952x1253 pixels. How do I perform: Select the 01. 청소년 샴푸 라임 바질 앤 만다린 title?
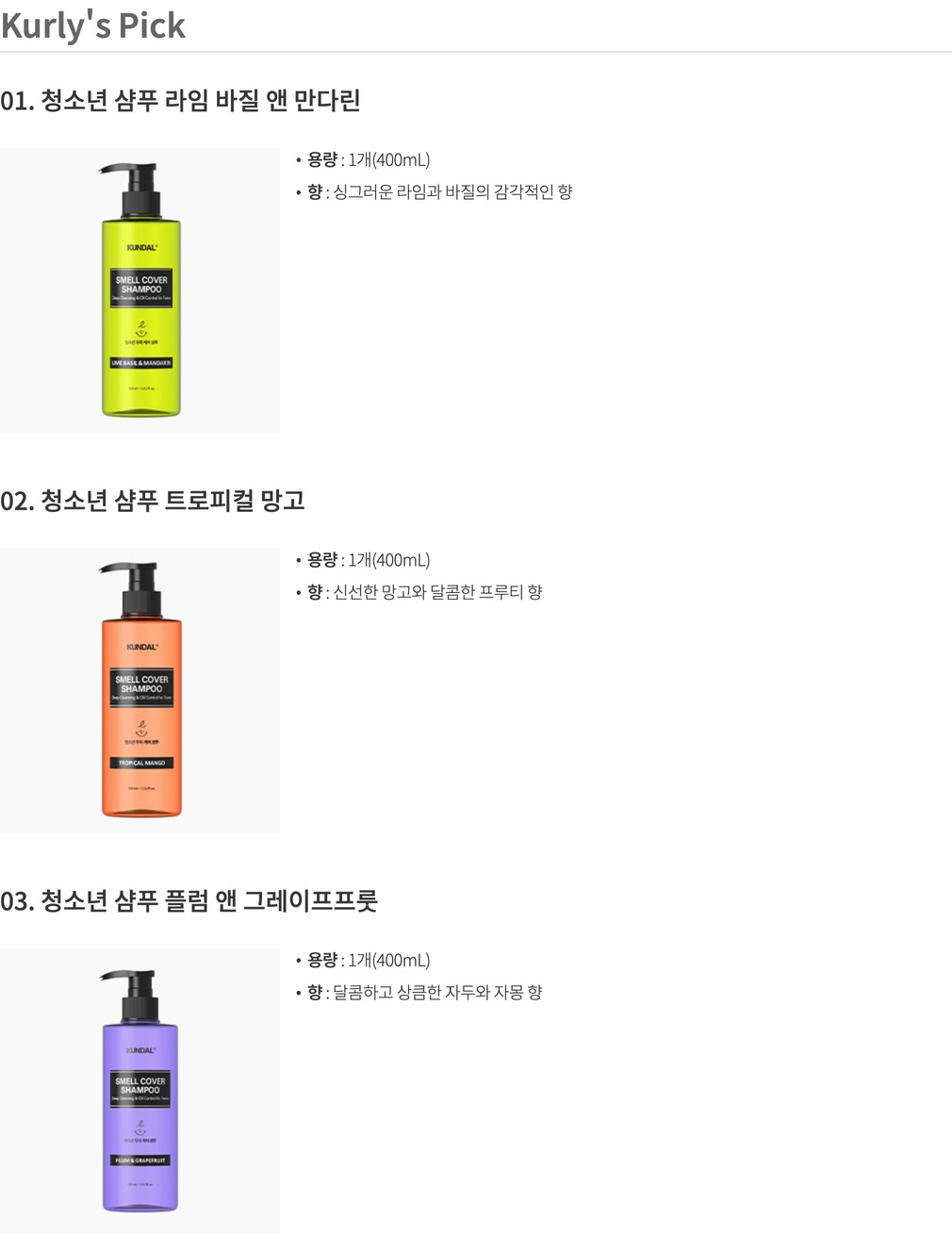coord(180,101)
